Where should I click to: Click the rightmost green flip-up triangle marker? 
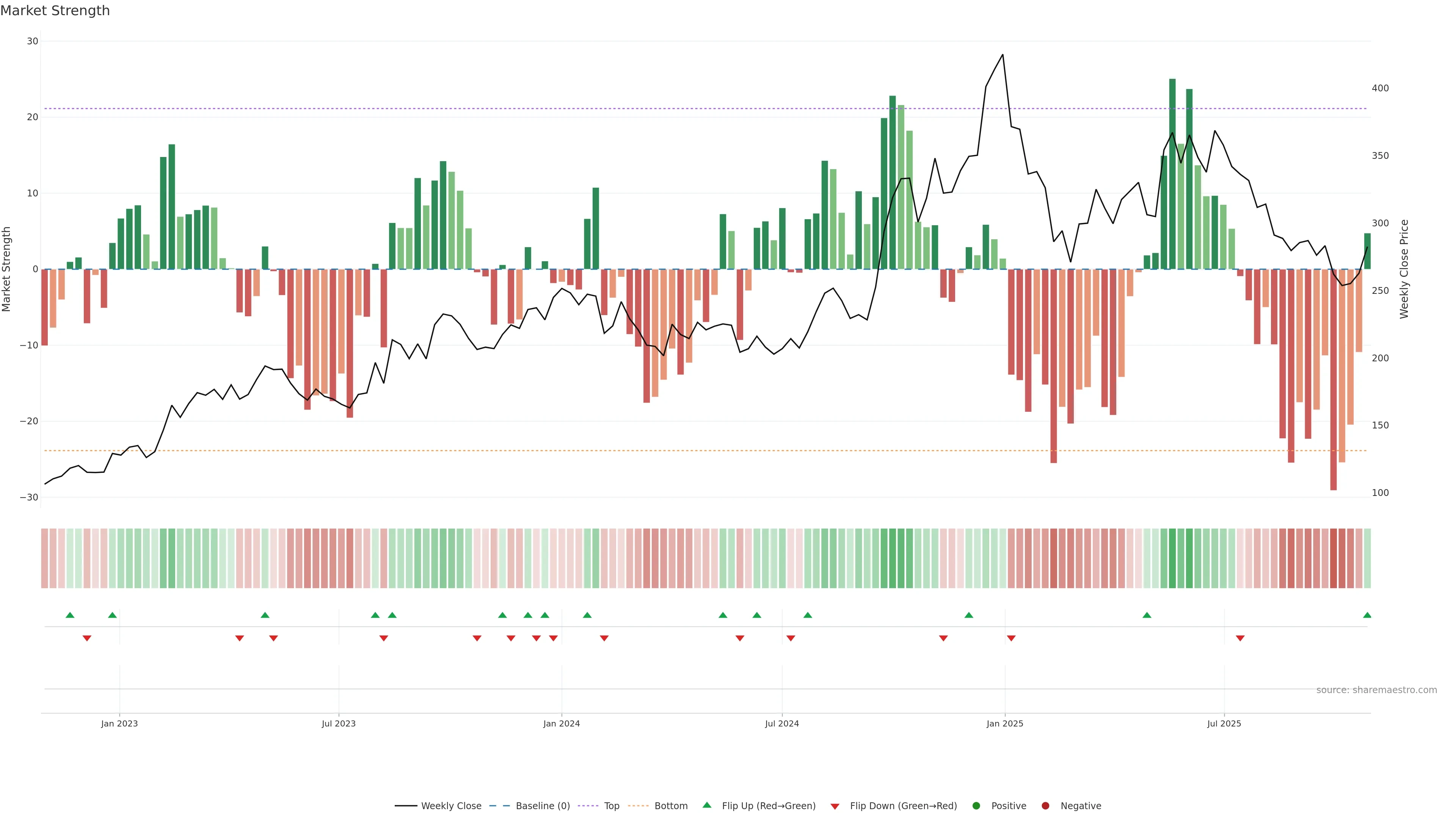click(x=1367, y=615)
